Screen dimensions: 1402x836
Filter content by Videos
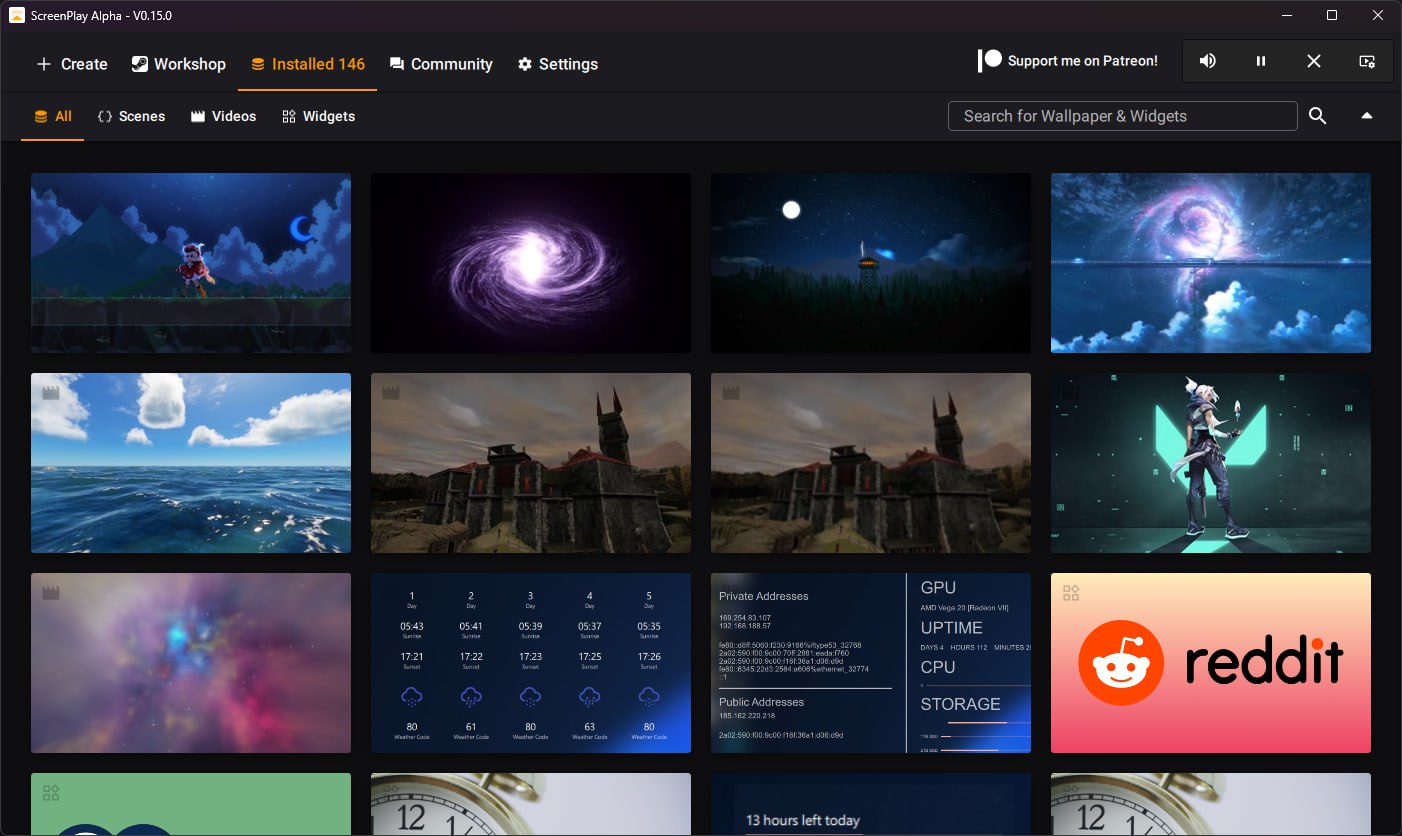click(x=224, y=116)
